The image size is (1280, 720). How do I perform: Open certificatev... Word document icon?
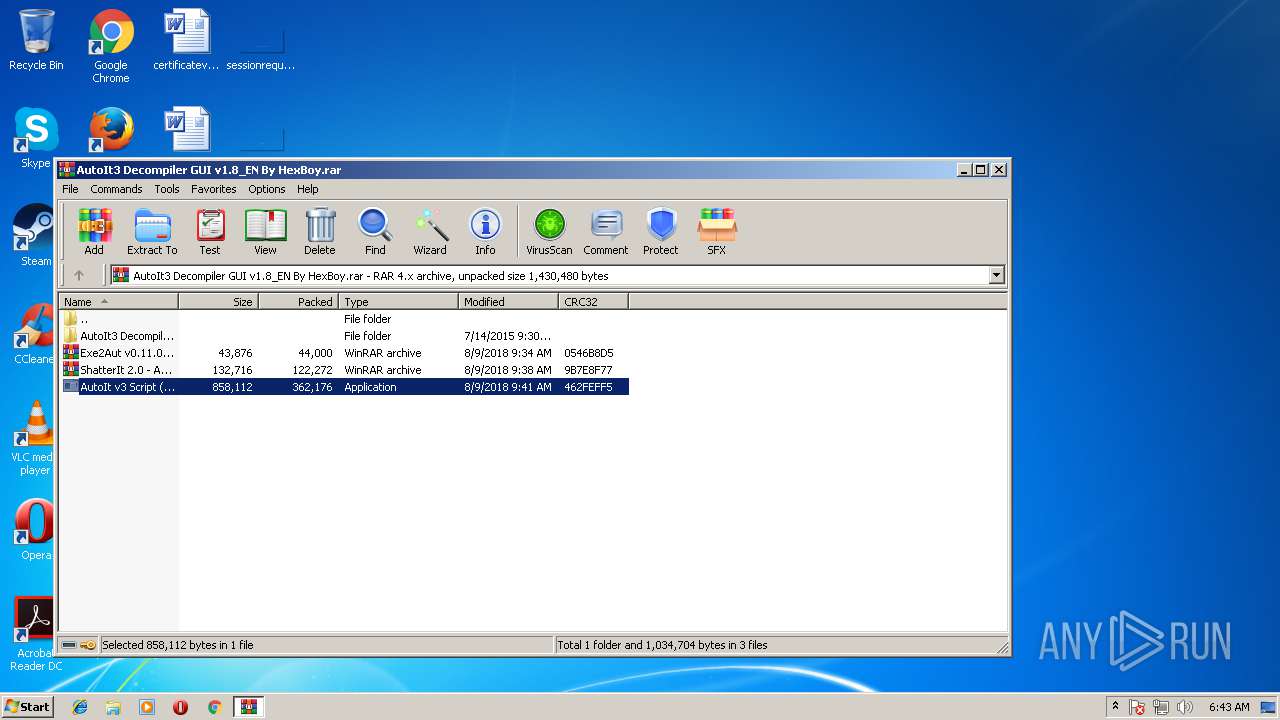click(x=186, y=40)
